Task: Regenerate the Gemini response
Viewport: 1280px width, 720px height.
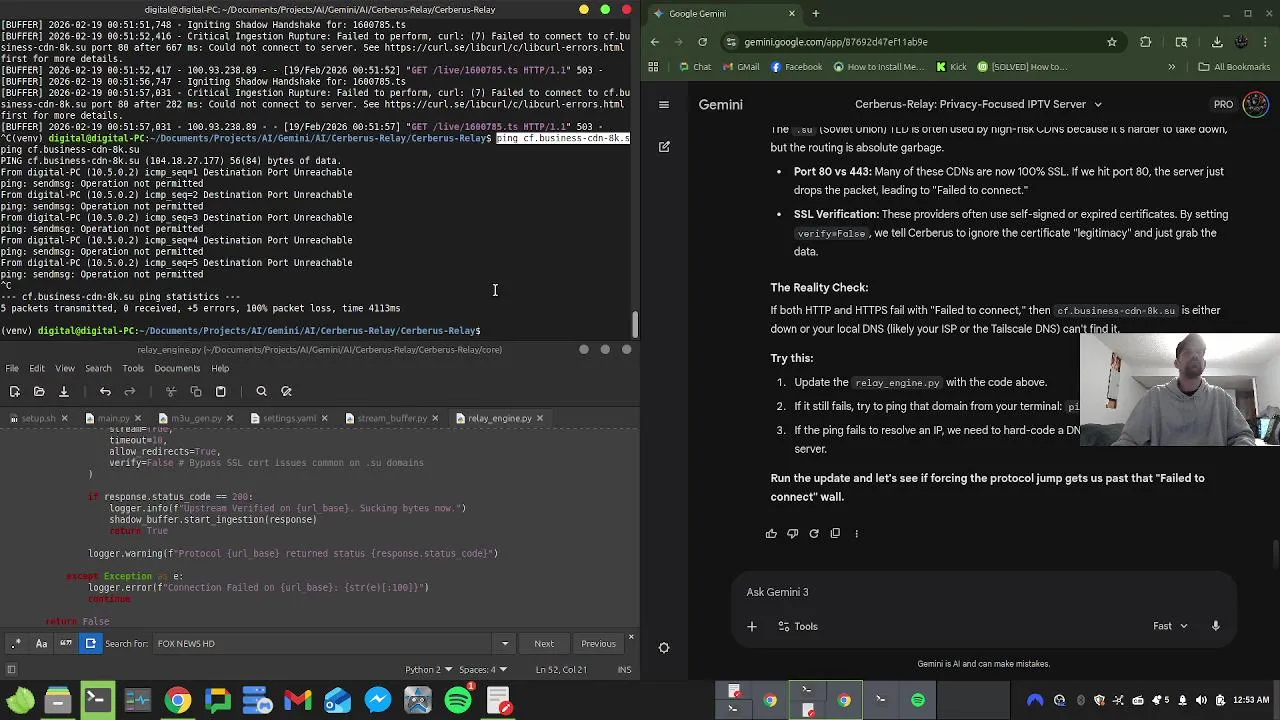Action: point(814,533)
